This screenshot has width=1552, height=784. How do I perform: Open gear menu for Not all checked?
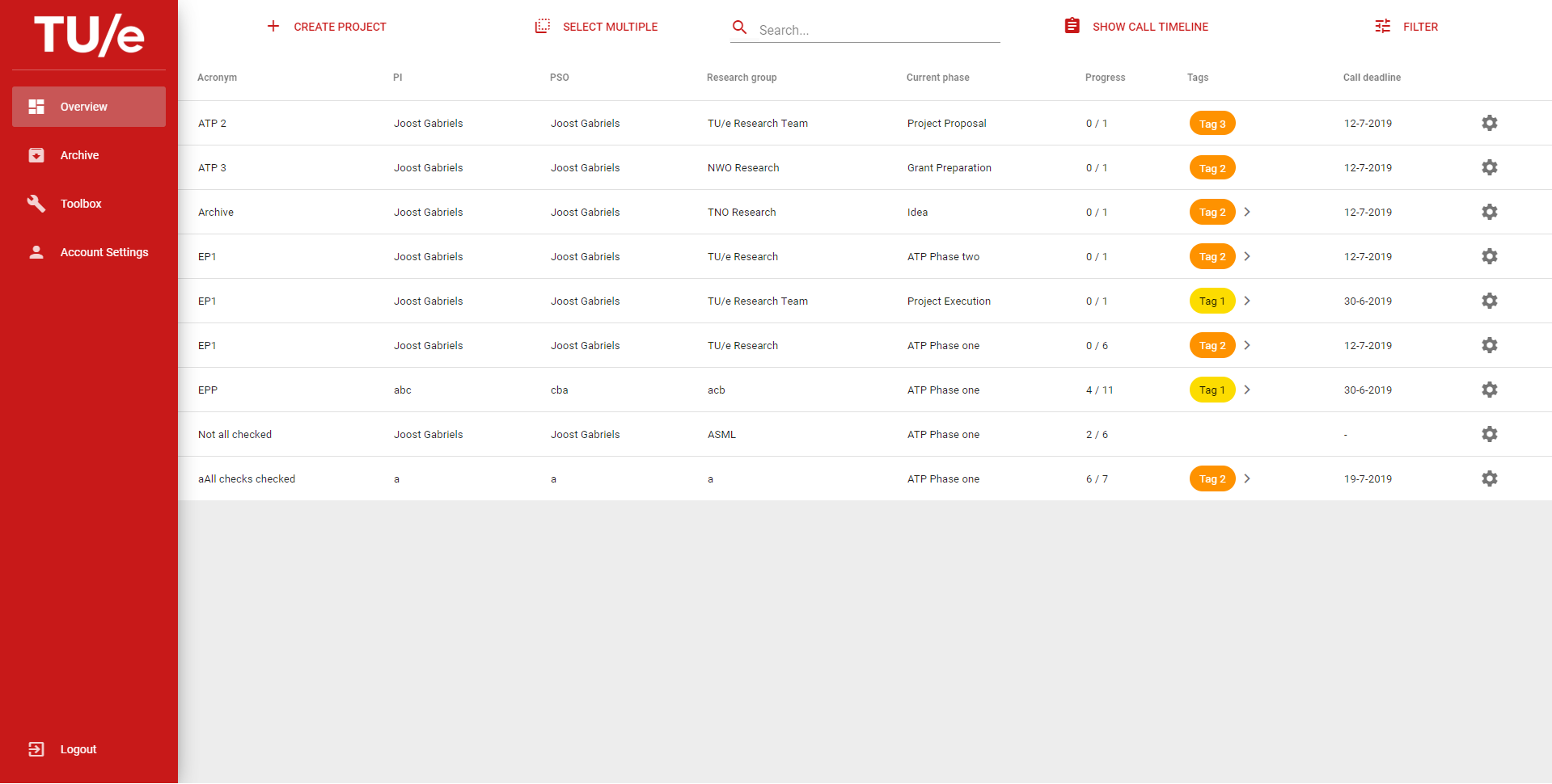(1489, 434)
